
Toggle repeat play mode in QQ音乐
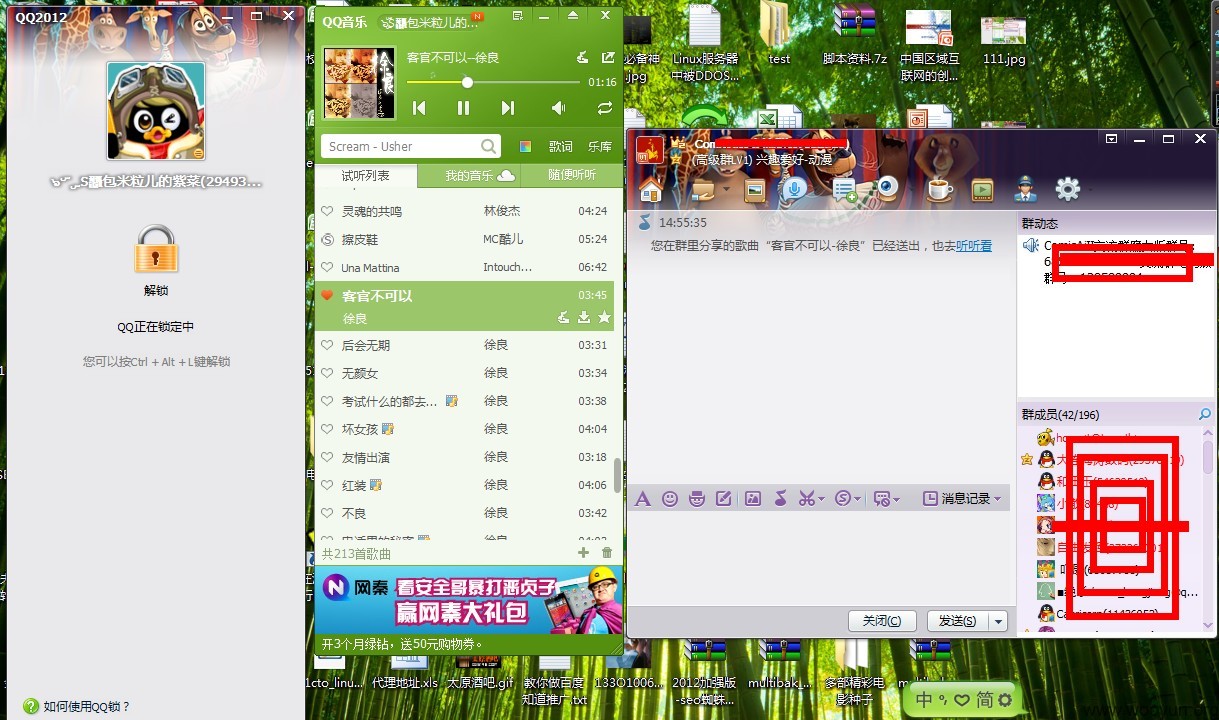point(604,107)
